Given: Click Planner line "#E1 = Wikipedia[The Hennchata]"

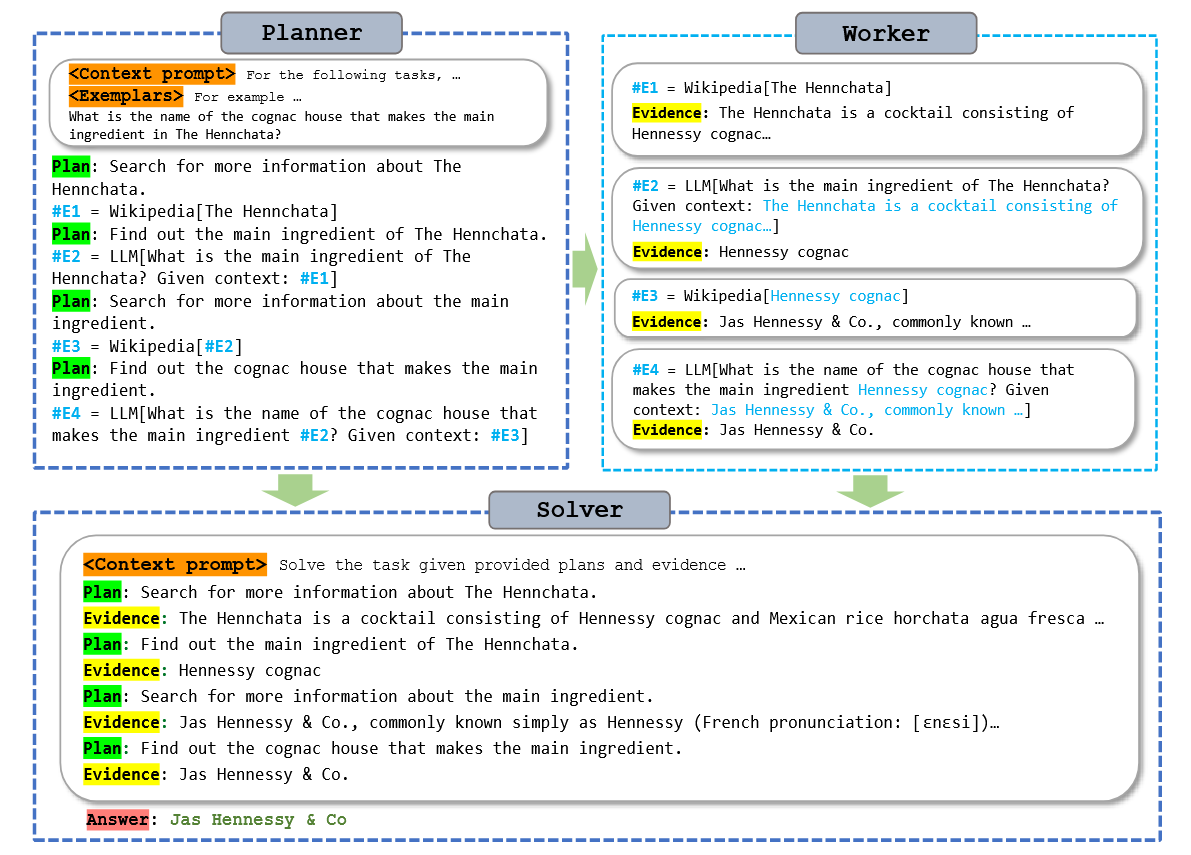Looking at the screenshot, I should click(x=194, y=211).
